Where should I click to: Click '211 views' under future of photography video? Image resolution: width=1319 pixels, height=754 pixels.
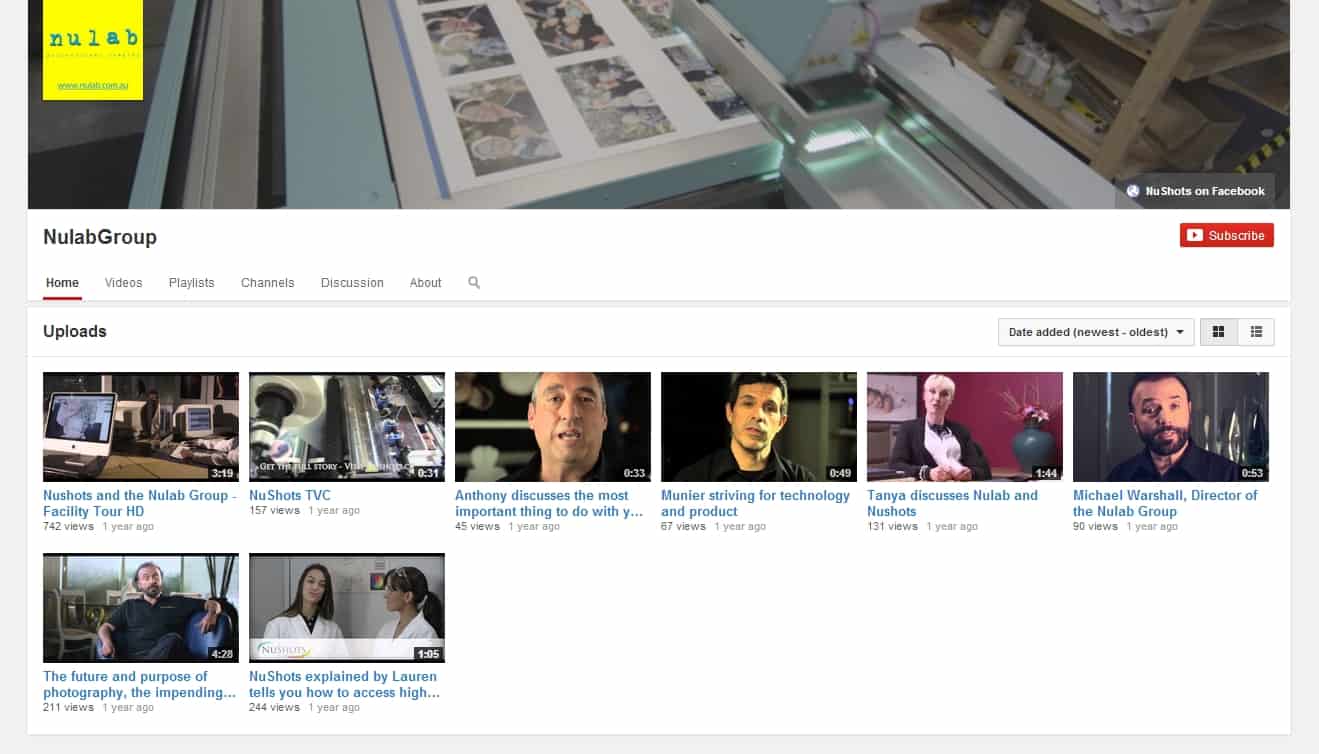pos(68,707)
